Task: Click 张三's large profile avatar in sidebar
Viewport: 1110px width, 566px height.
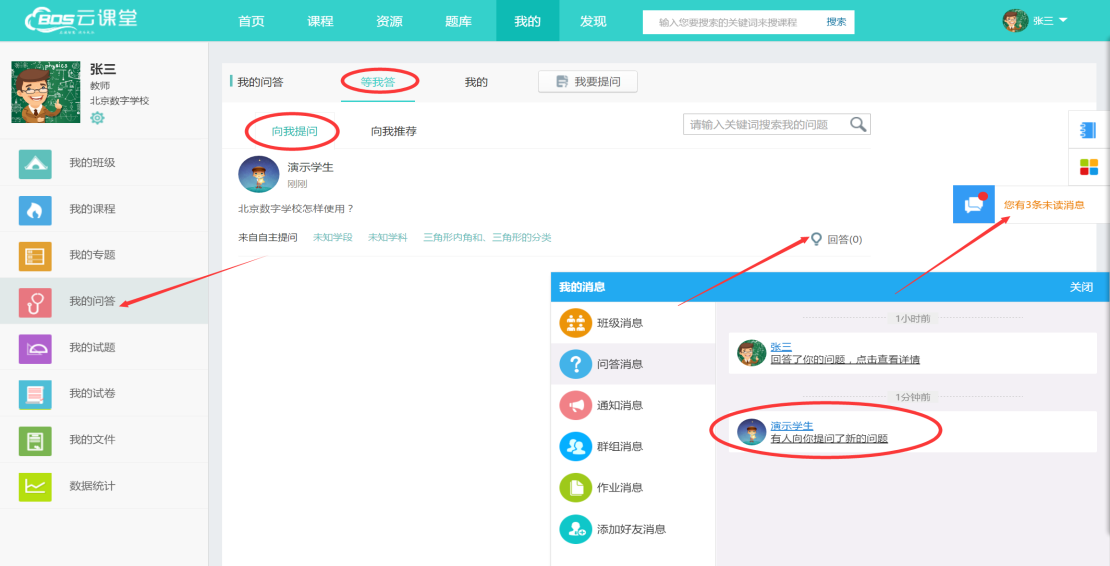Action: click(x=46, y=91)
